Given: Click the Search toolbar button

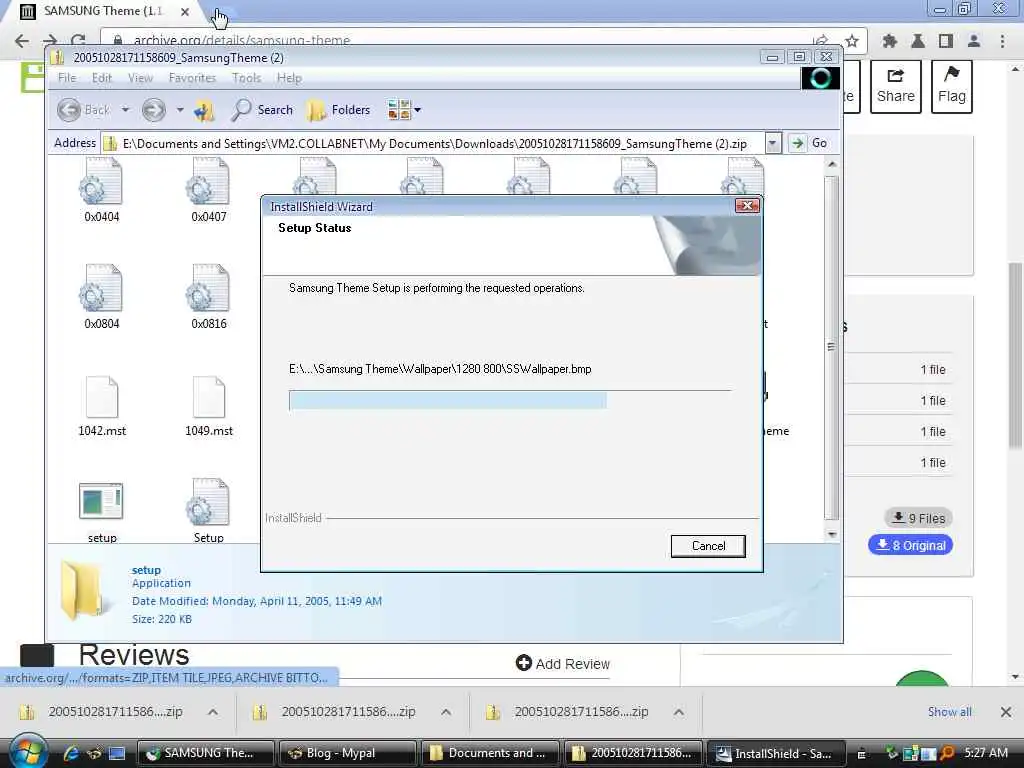Looking at the screenshot, I should (x=262, y=110).
